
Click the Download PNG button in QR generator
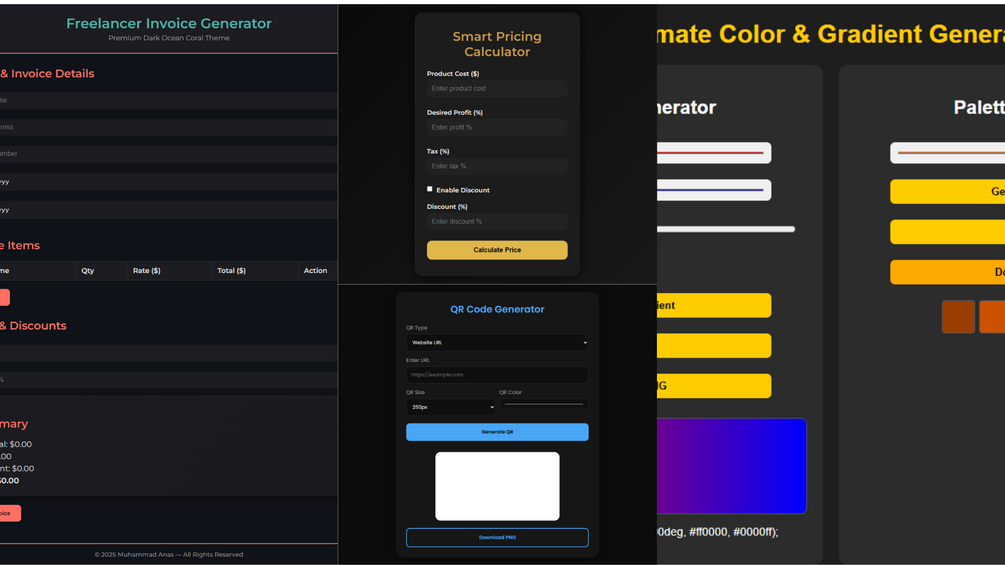497,537
